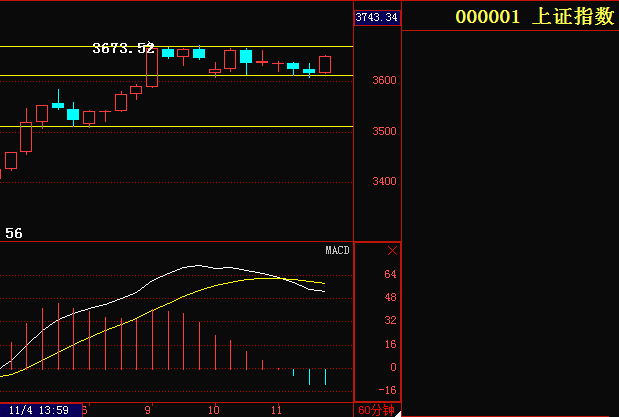Click the MACD indicator label
The image size is (619, 417).
[x=337, y=250]
